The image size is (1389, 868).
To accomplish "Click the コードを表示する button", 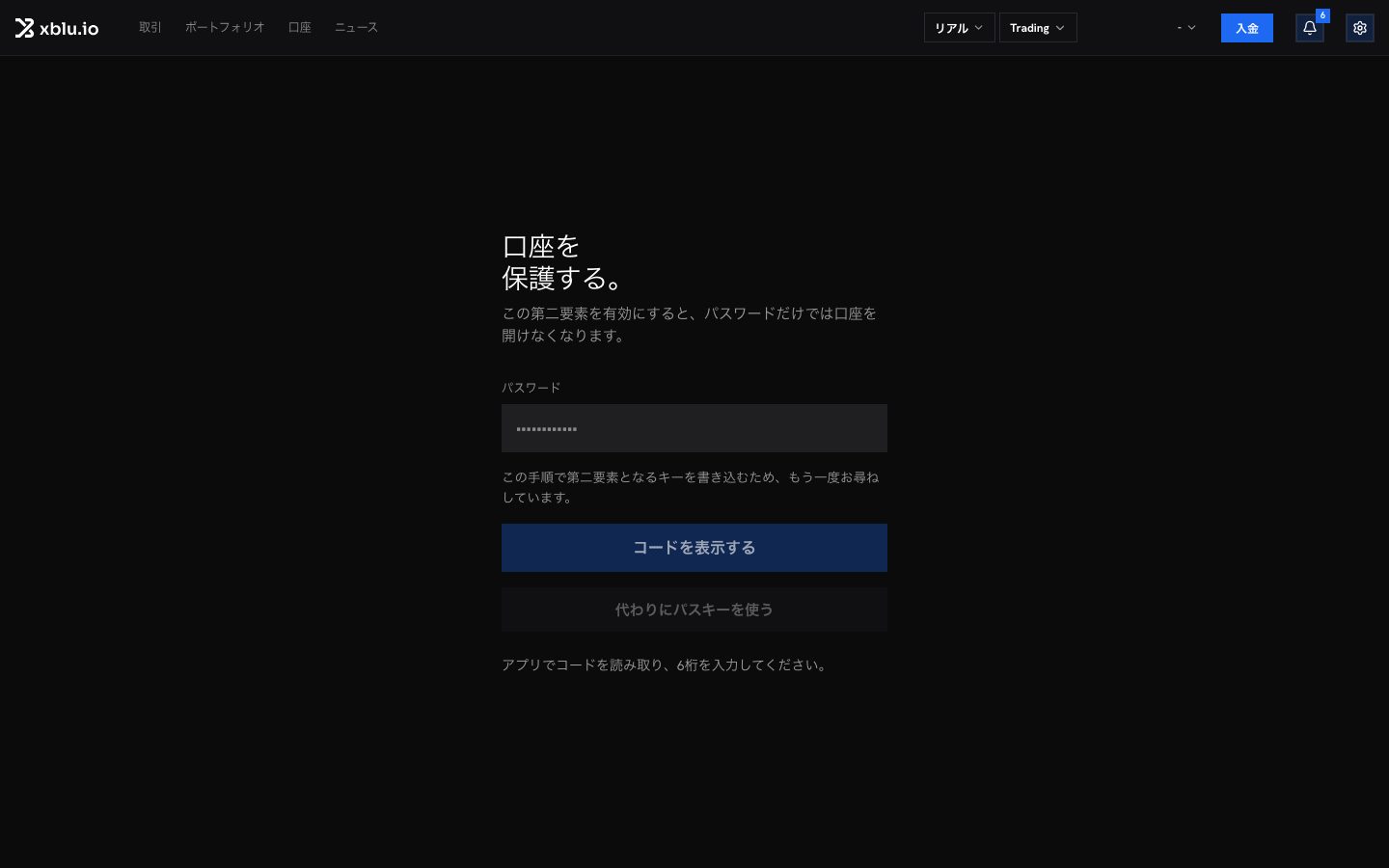I will (x=694, y=548).
